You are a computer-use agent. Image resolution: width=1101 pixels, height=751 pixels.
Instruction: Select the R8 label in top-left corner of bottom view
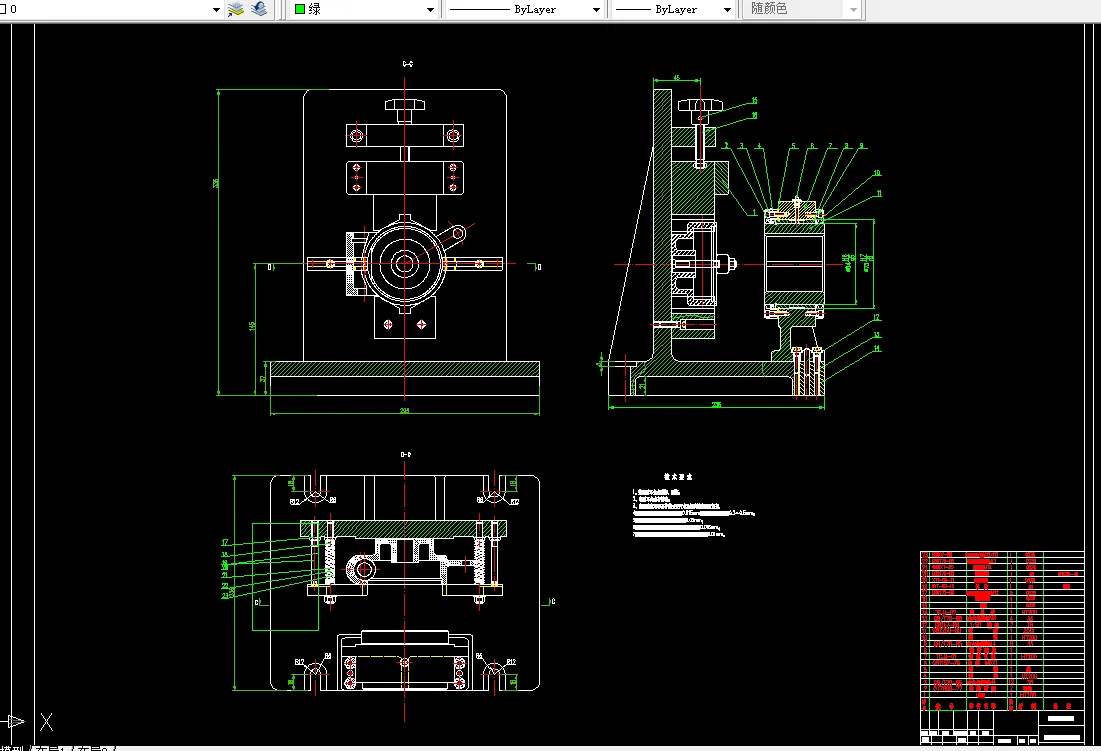pyautogui.click(x=332, y=500)
